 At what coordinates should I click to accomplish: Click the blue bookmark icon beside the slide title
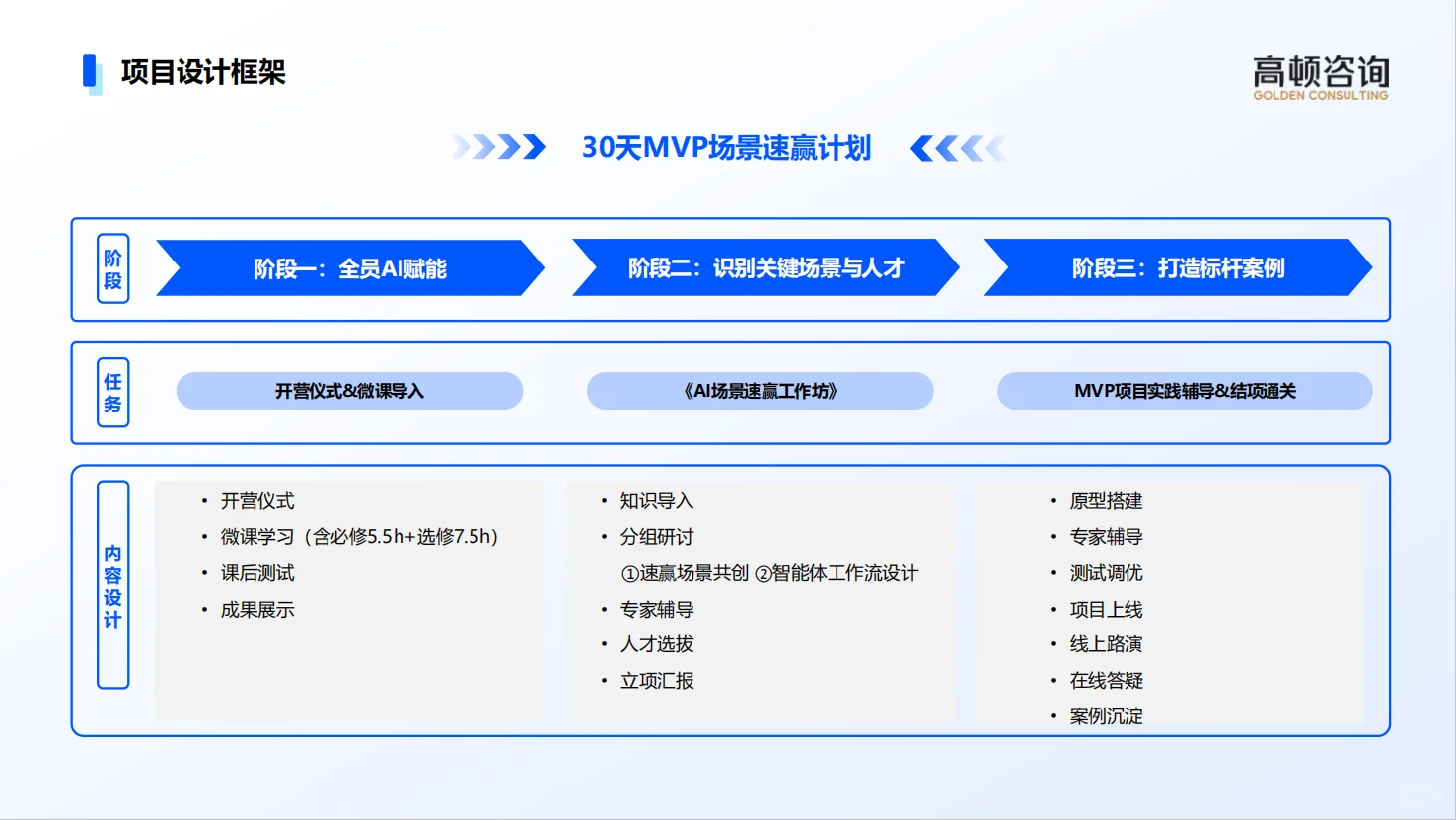click(91, 71)
